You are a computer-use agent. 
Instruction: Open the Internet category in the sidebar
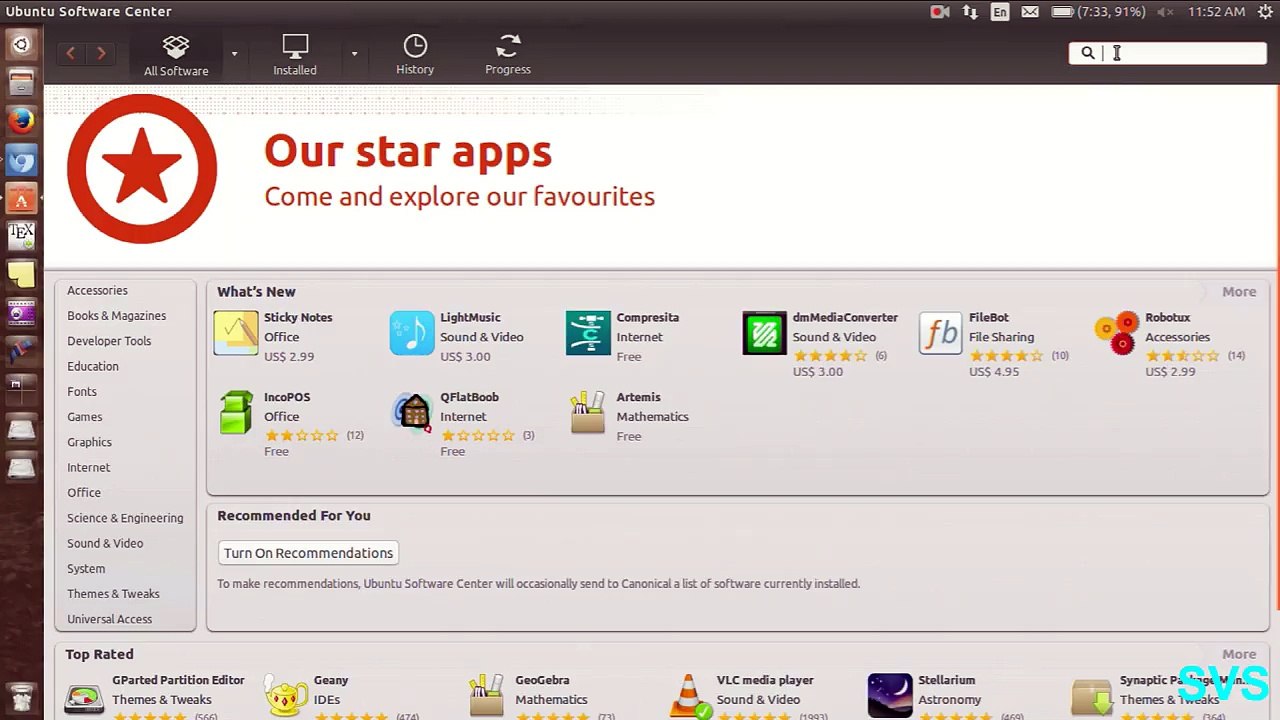88,467
